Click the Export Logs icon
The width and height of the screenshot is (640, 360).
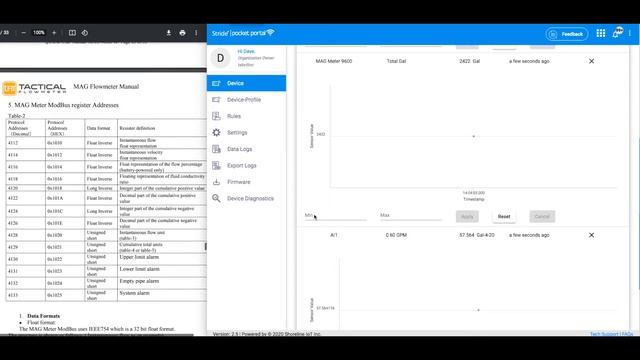(216, 165)
